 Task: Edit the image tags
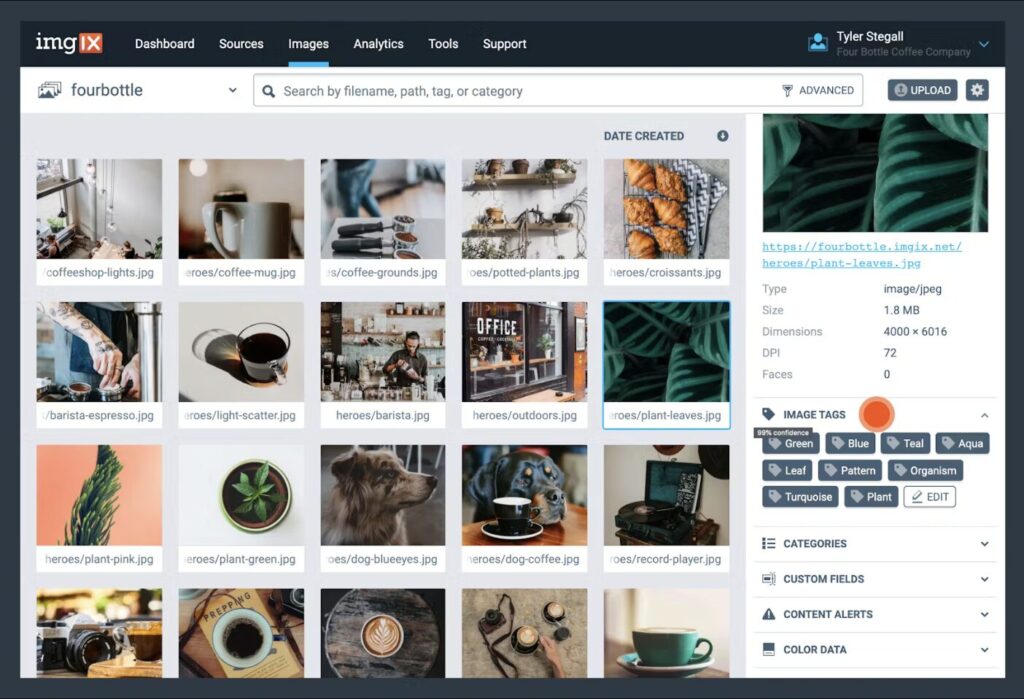point(929,497)
